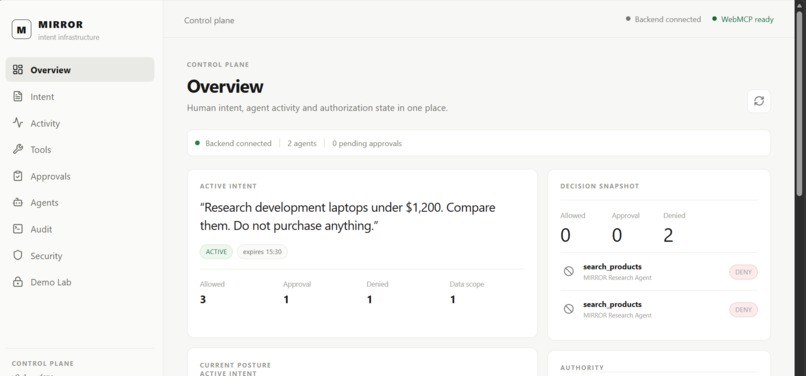Open the Tools section
The image size is (806, 376).
(x=80, y=149)
